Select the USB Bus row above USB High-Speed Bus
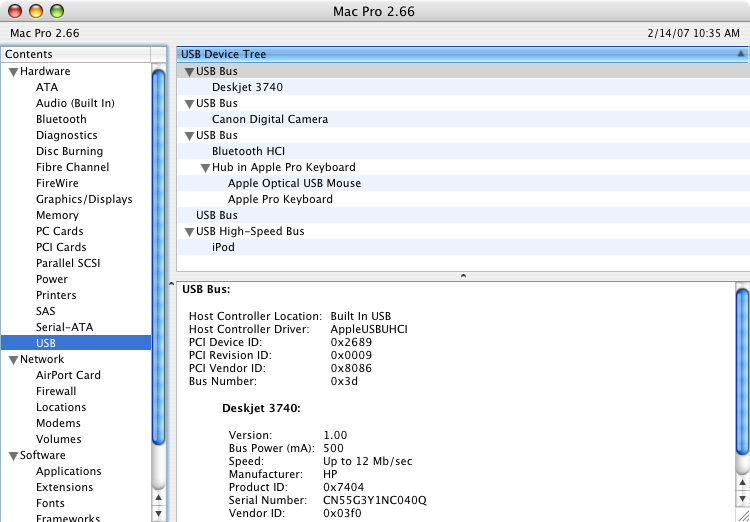750x522 pixels. pos(463,215)
